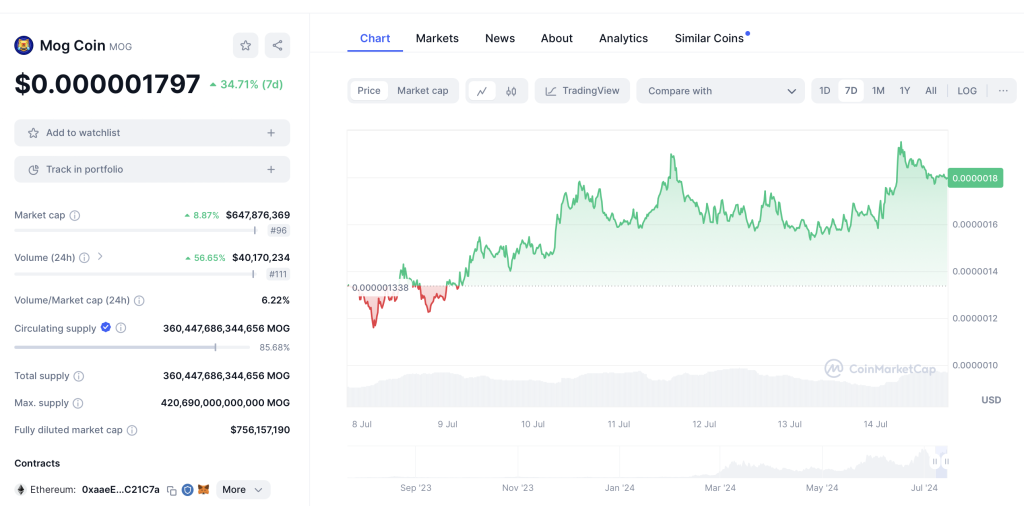Show Circulating supply info icon
Screen dimensions: 1024x506
[x=121, y=328]
